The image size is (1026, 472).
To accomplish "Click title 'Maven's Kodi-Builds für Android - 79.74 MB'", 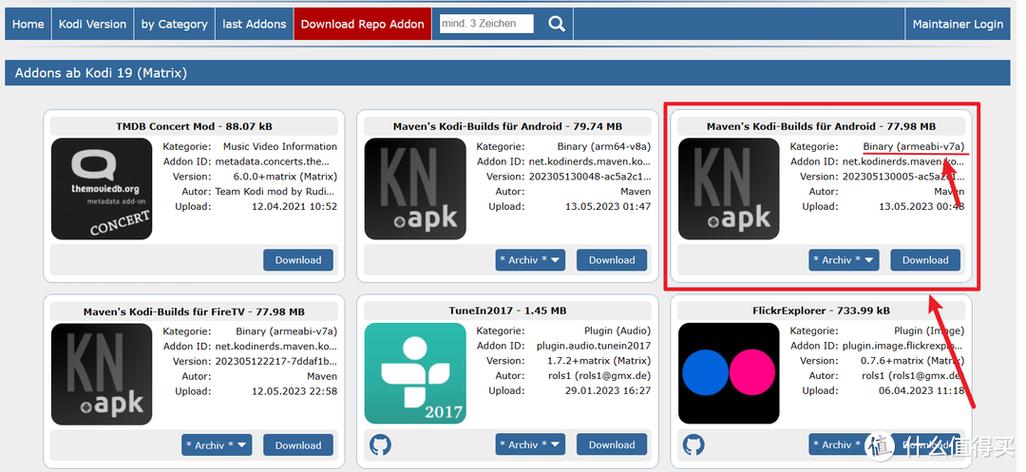I will click(x=508, y=126).
